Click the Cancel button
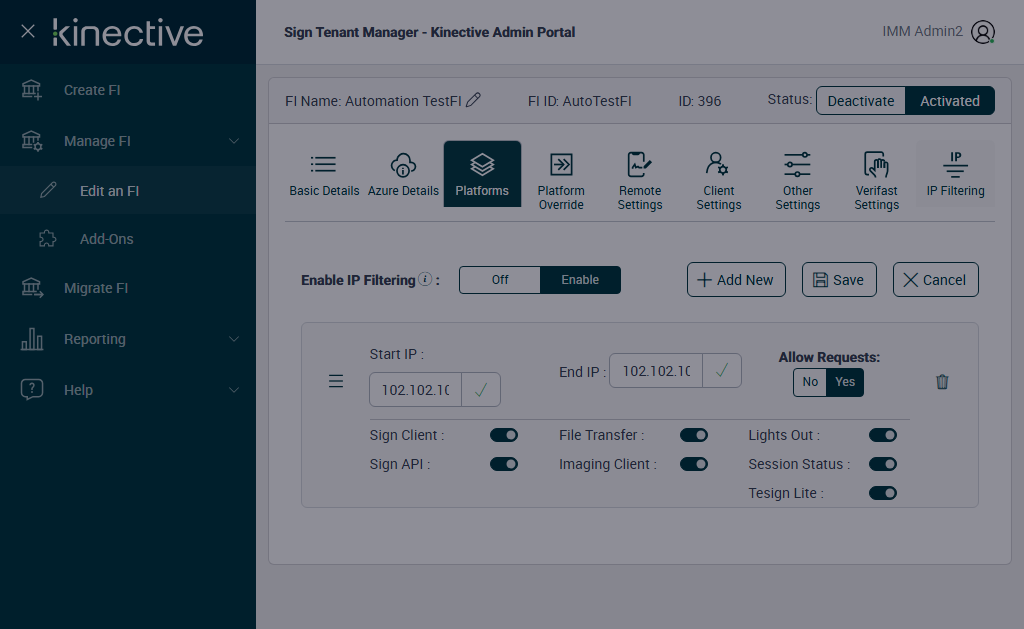Viewport: 1024px width, 629px height. [935, 280]
